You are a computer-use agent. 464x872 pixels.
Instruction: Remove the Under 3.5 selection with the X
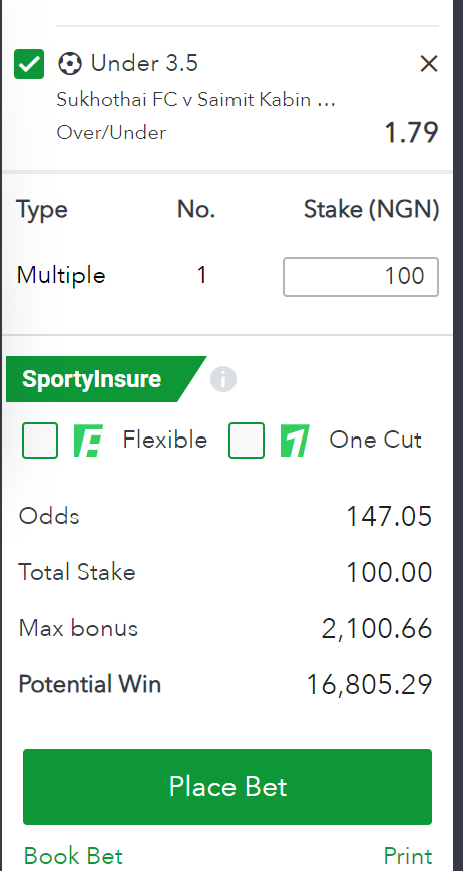pyautogui.click(x=428, y=65)
